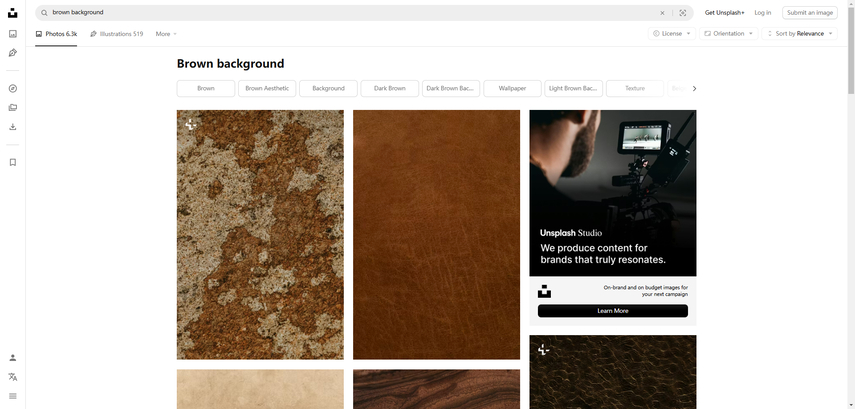Open the rusty rock texture photo
This screenshot has width=855, height=409.
tap(260, 234)
